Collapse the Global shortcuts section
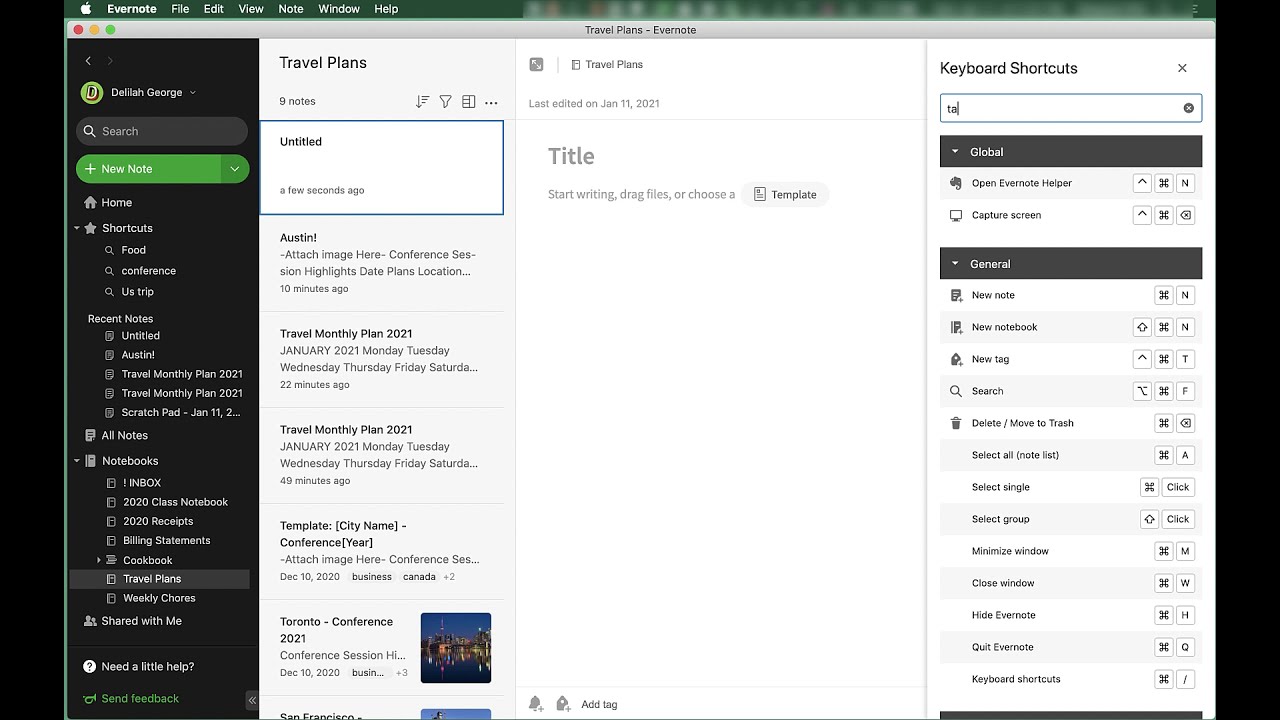 click(x=955, y=152)
